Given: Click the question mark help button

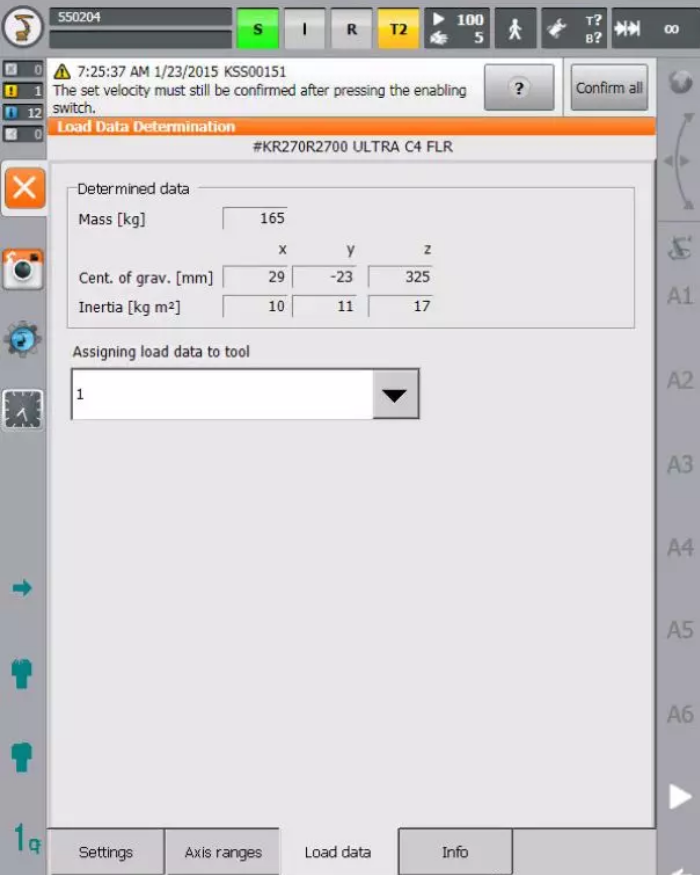Looking at the screenshot, I should tap(518, 88).
